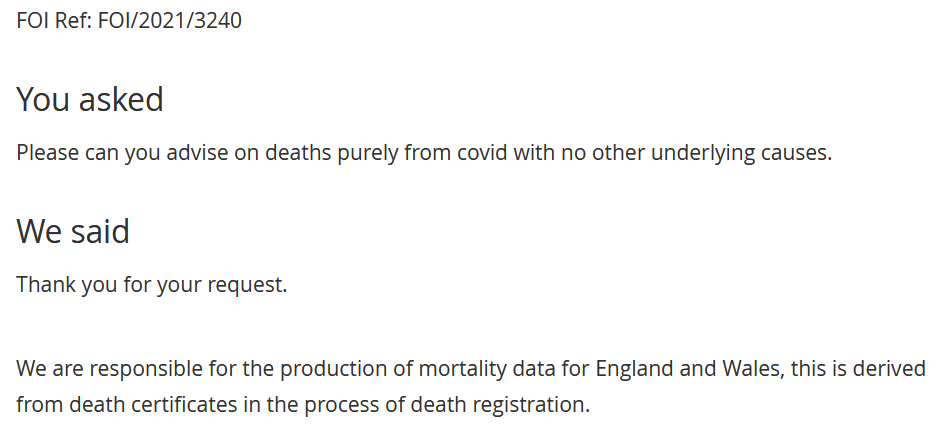
Task: Click the FOI Ref: FOI/2021/3240 reference line
Action: pyautogui.click(x=129, y=20)
